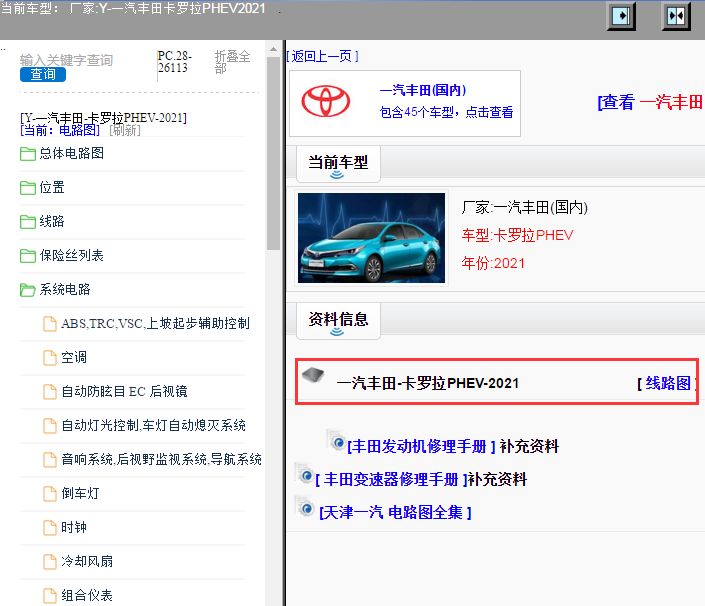Click the Toyota logo image
This screenshot has width=705, height=606.
pos(326,101)
